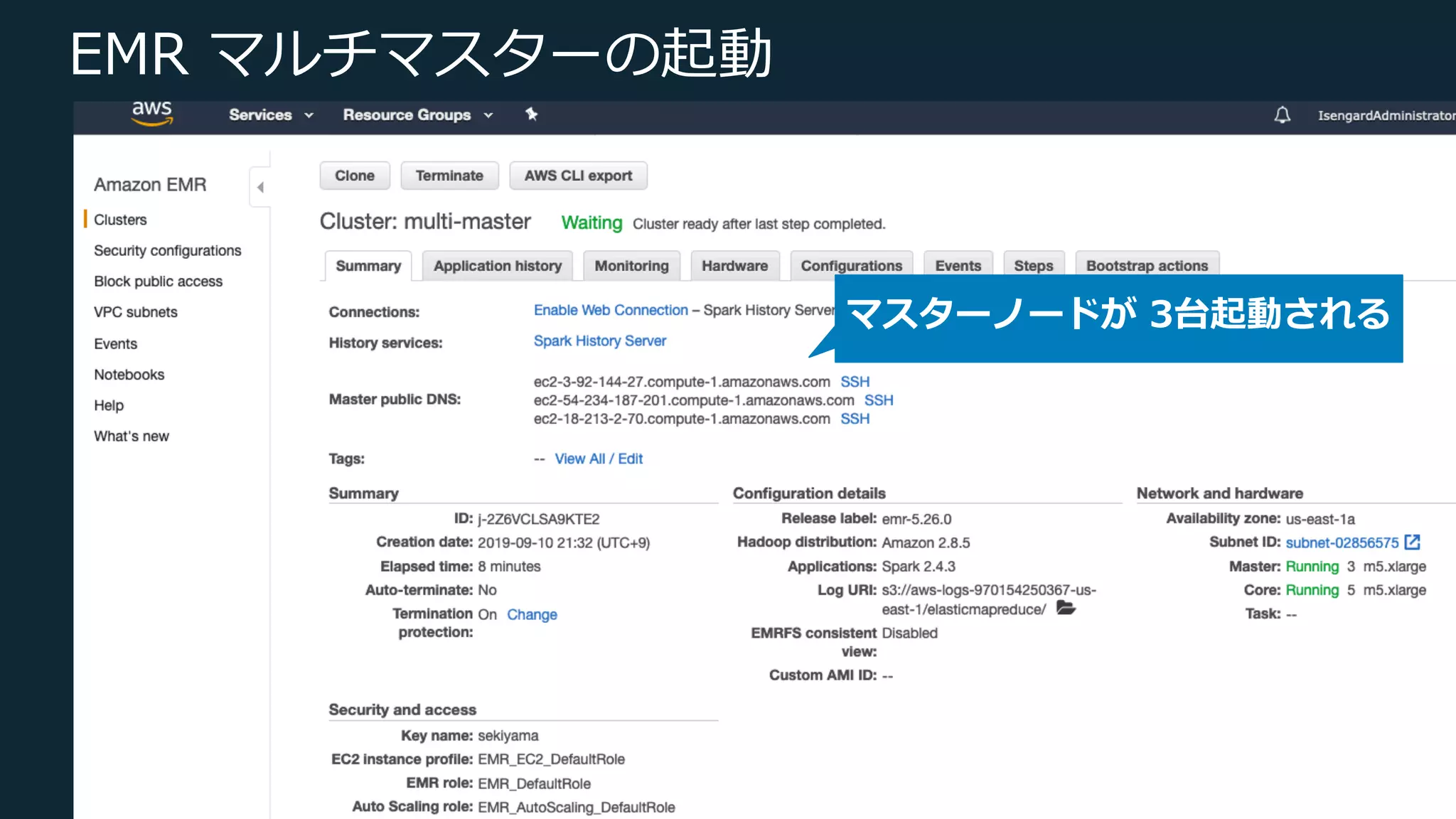The width and height of the screenshot is (1456, 819).
Task: Click the Log URI folder icon
Action: coord(1065,609)
